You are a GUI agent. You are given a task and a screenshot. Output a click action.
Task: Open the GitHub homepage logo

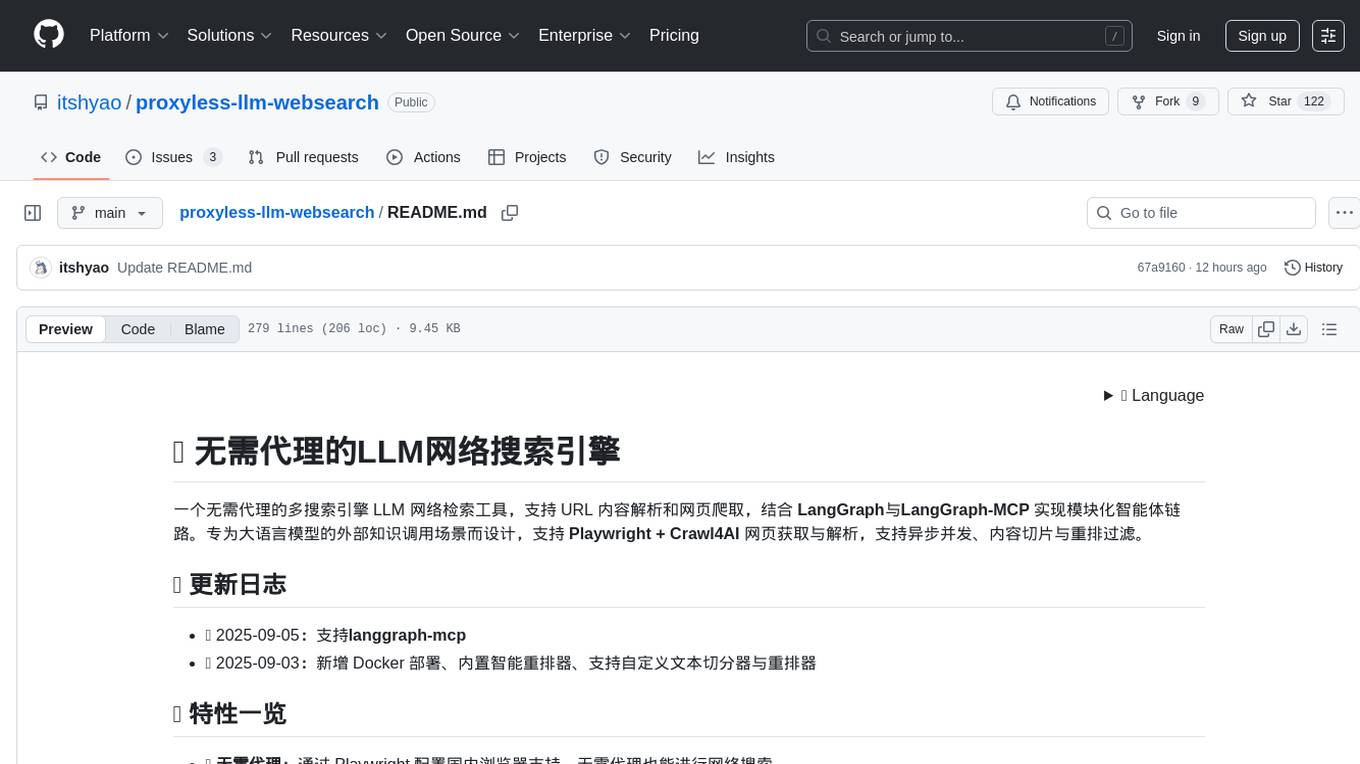coord(49,35)
